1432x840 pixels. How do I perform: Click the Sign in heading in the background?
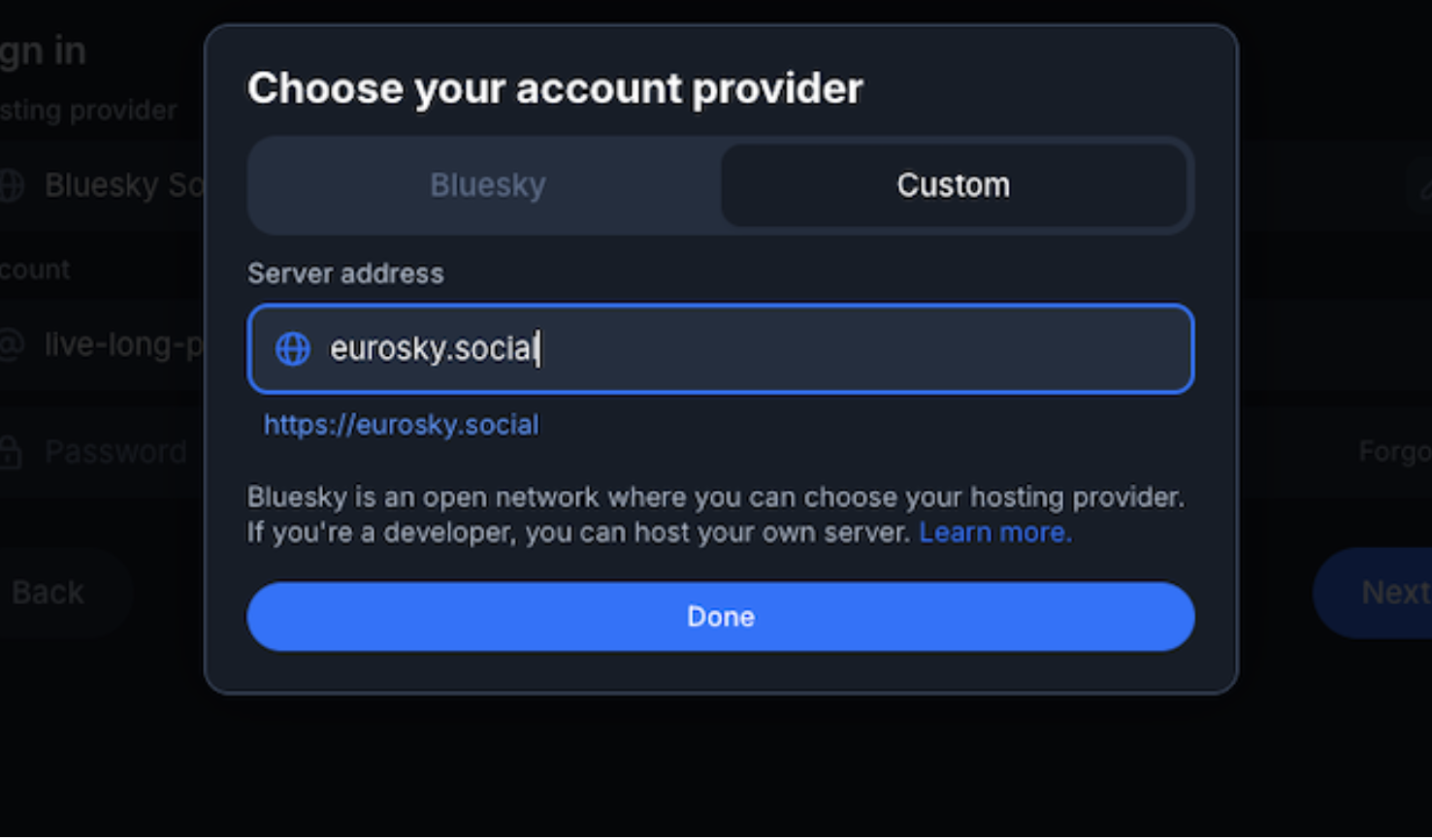[43, 51]
